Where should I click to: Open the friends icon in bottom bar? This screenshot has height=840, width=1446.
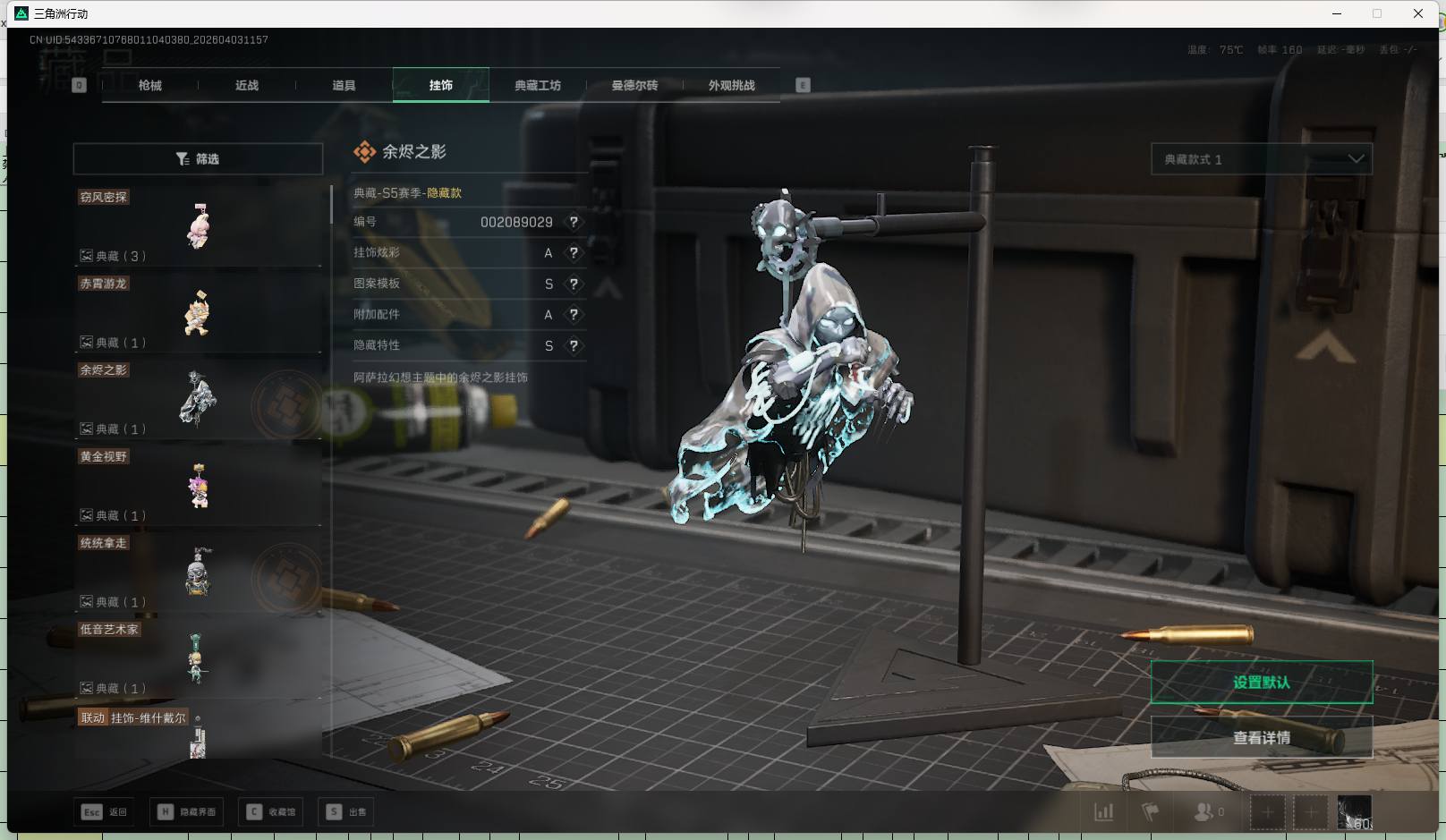1204,812
